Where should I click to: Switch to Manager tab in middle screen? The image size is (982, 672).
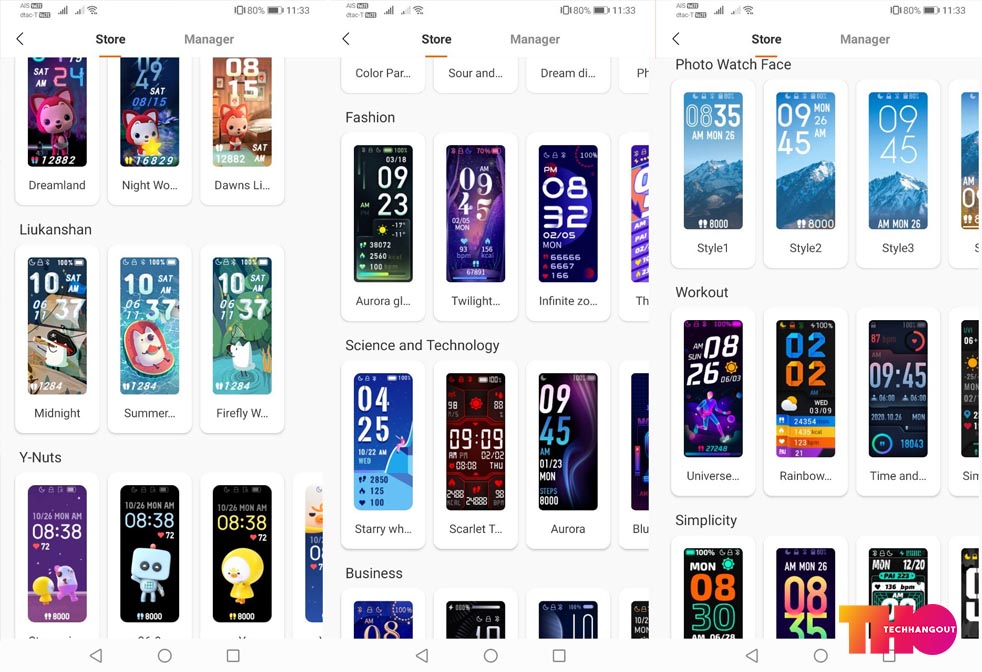pyautogui.click(x=535, y=39)
